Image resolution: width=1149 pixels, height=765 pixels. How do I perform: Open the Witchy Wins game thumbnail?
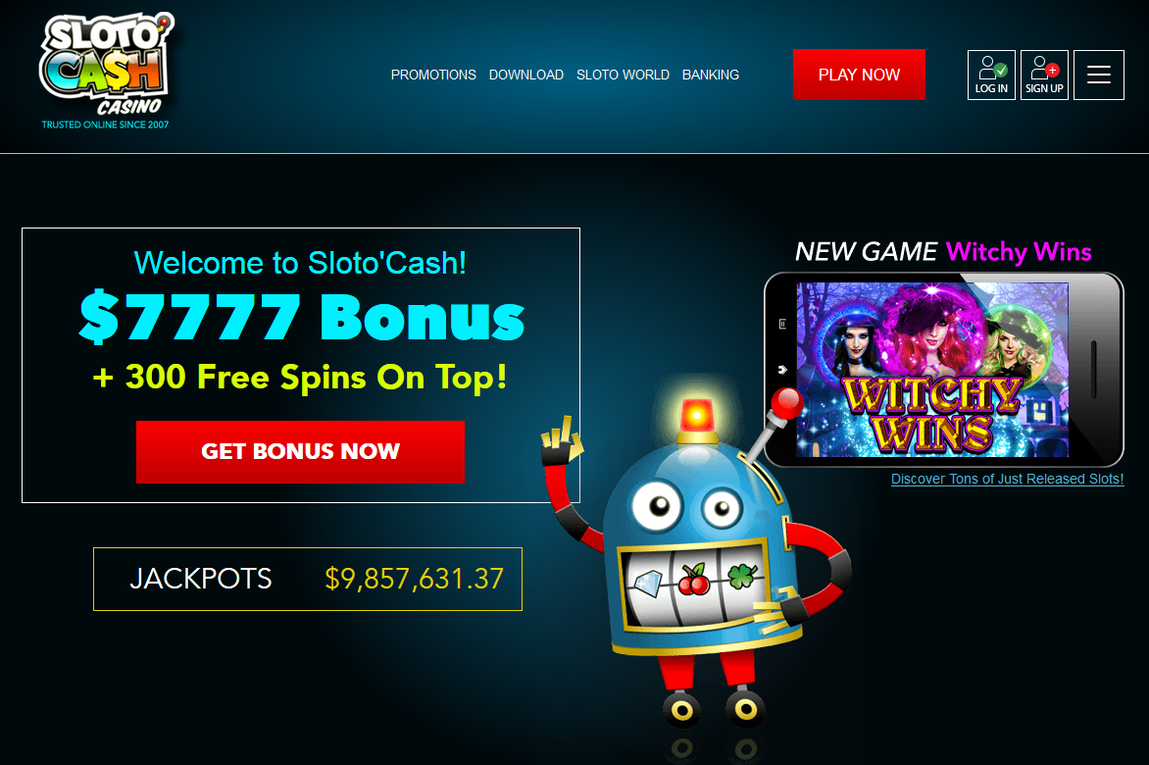[932, 369]
